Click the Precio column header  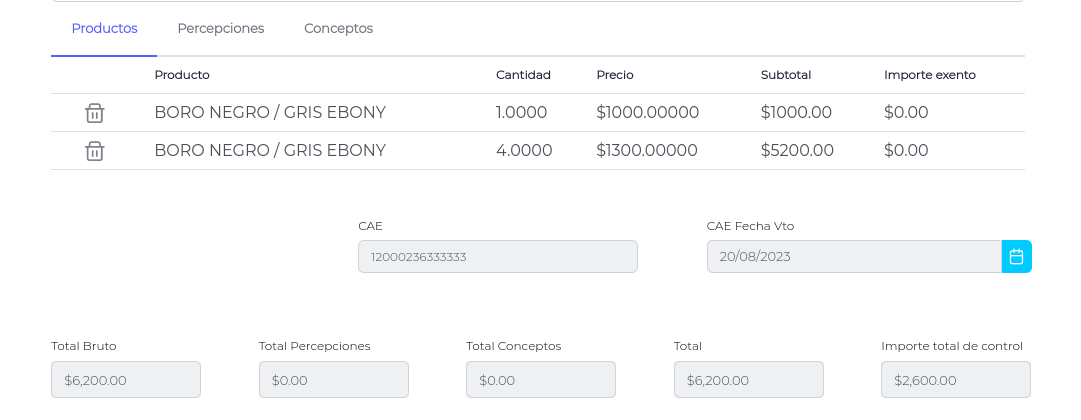[x=615, y=75]
